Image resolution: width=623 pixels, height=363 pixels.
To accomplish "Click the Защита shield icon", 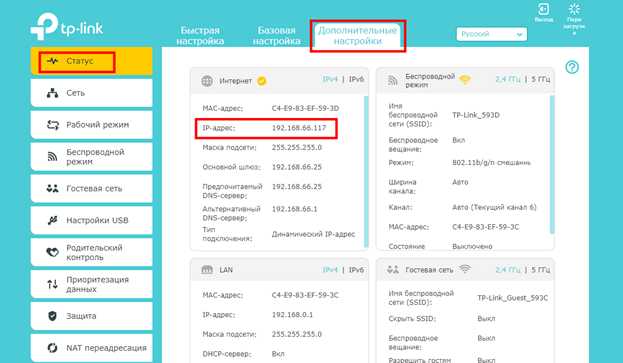I will pyautogui.click(x=52, y=316).
